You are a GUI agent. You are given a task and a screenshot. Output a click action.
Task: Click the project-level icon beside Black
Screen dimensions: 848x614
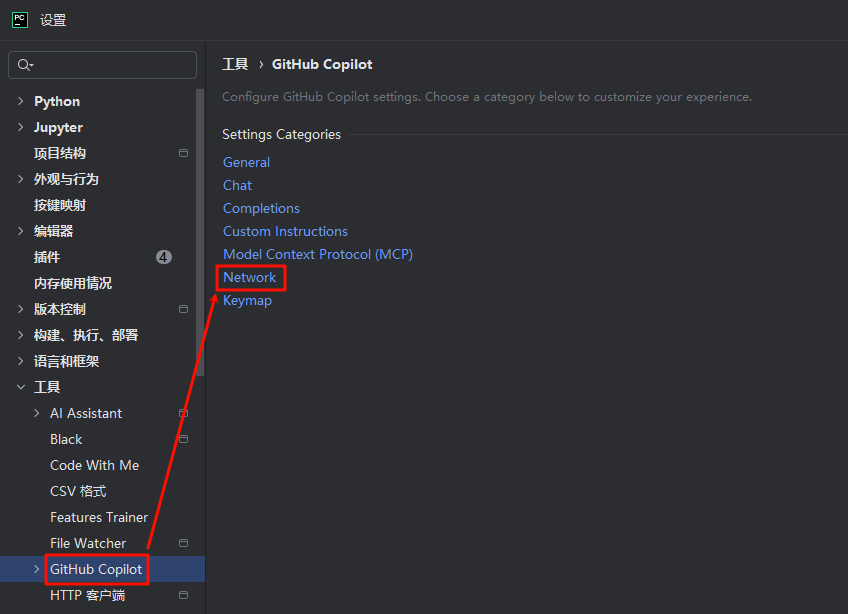(x=183, y=439)
